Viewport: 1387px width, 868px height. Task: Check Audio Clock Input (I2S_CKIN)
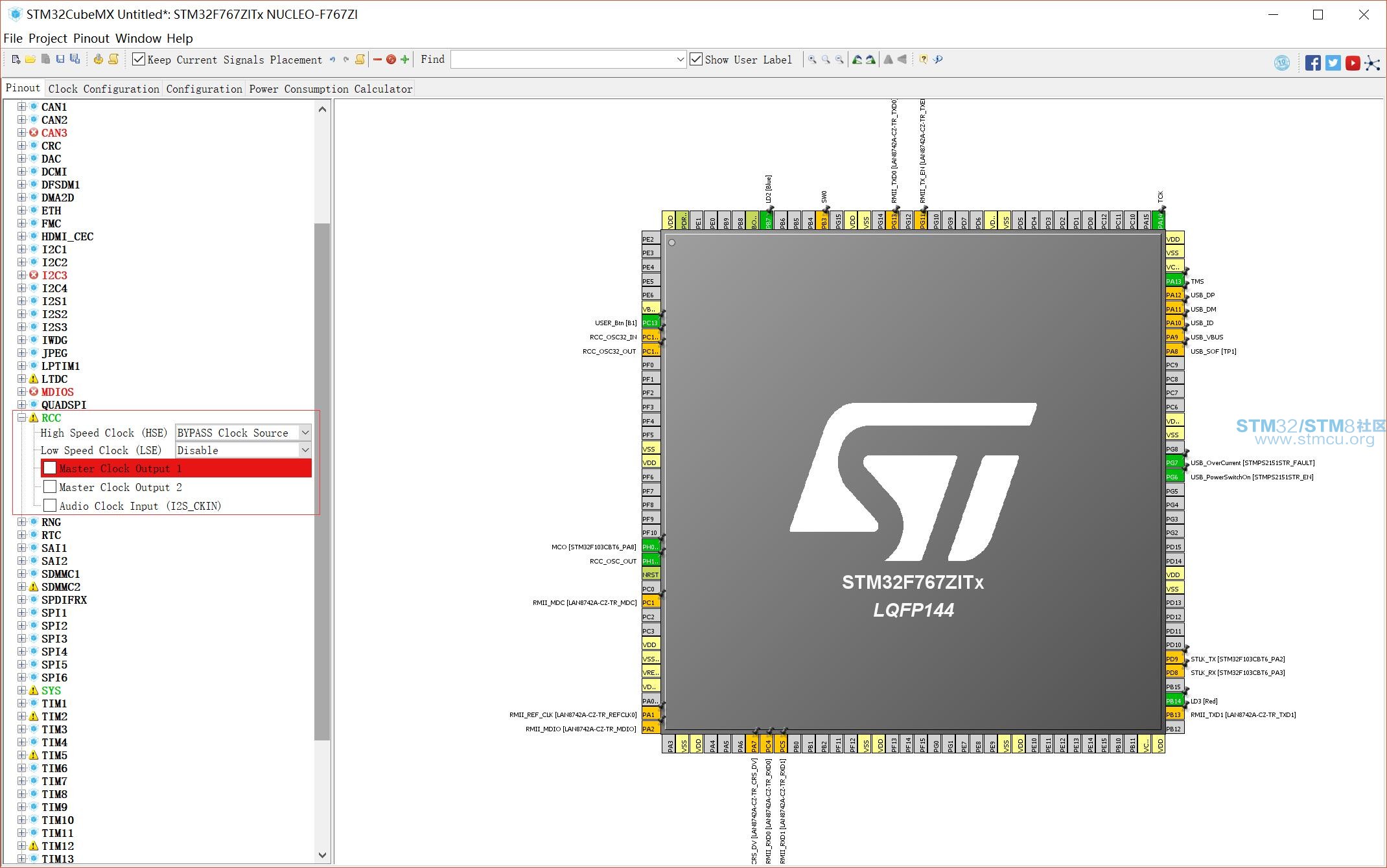(x=50, y=505)
